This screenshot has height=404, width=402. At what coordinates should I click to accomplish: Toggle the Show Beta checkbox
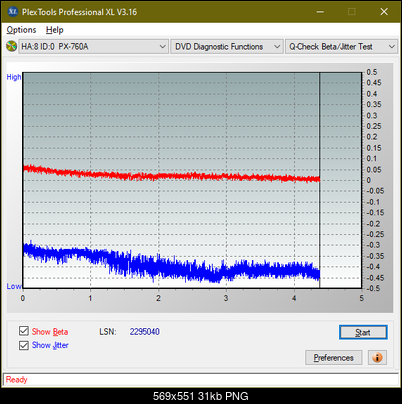pyautogui.click(x=24, y=331)
